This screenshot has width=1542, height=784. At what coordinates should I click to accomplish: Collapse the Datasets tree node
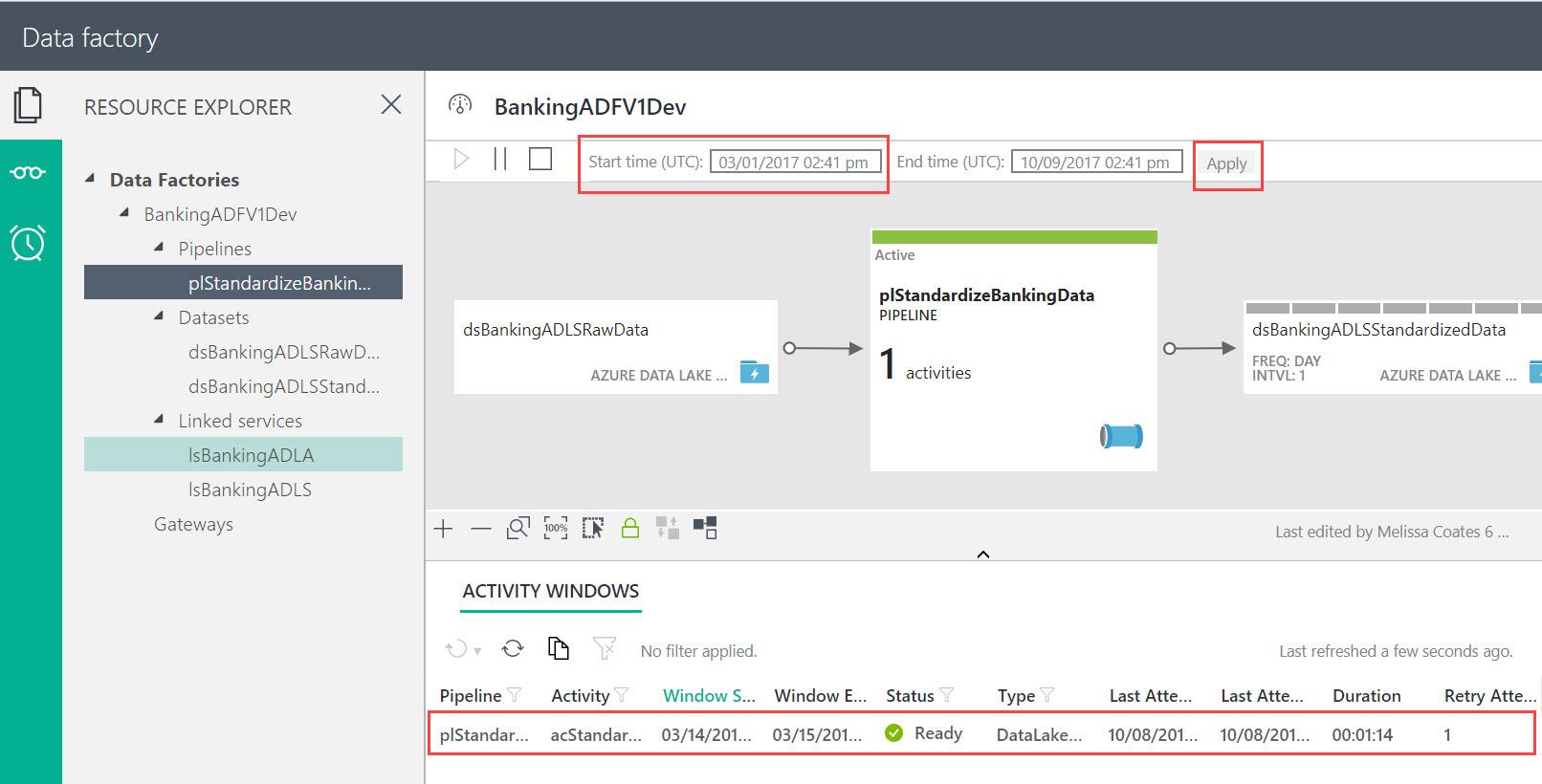(160, 316)
